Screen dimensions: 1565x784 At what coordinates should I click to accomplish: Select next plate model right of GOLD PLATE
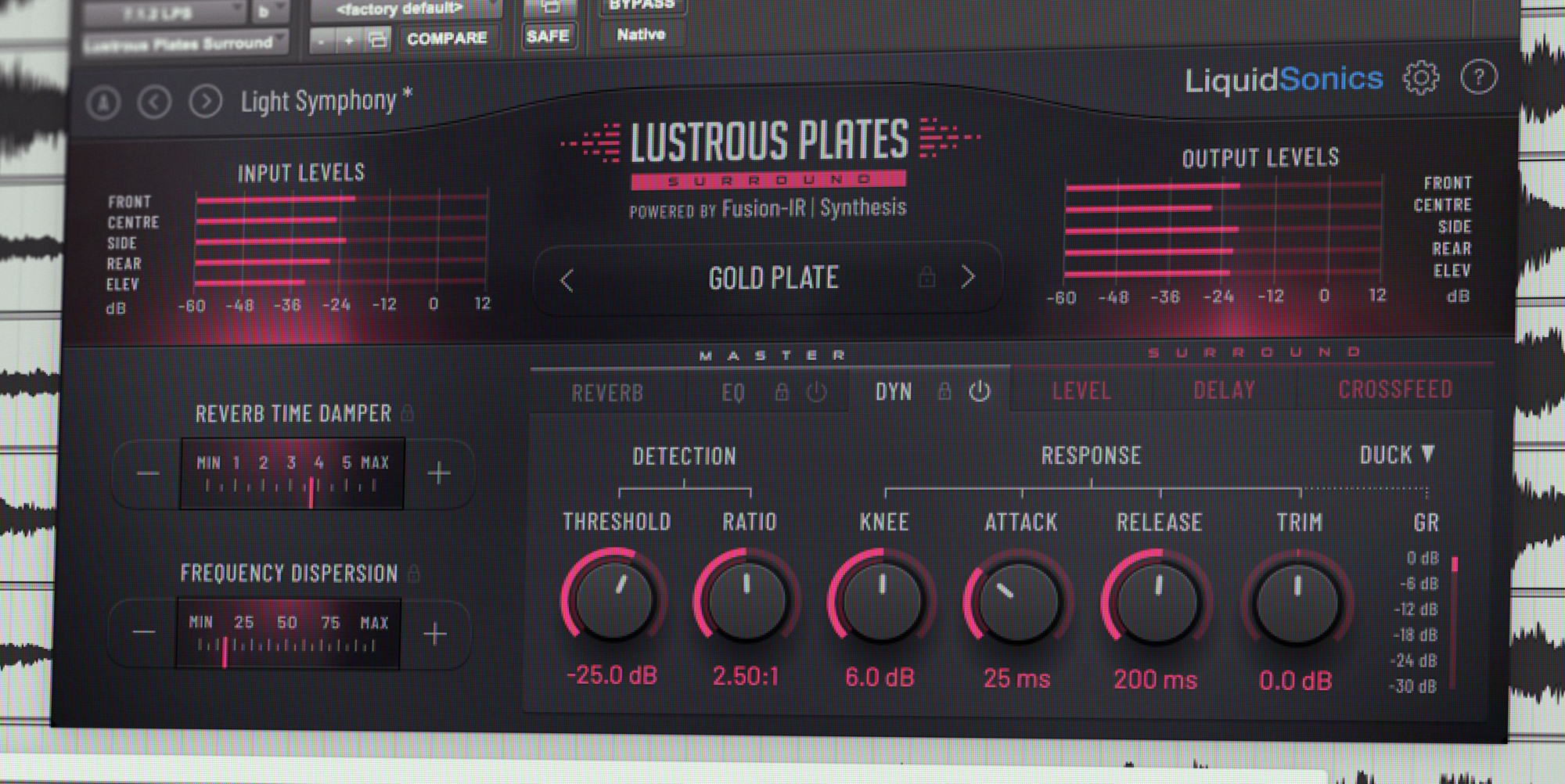click(968, 276)
